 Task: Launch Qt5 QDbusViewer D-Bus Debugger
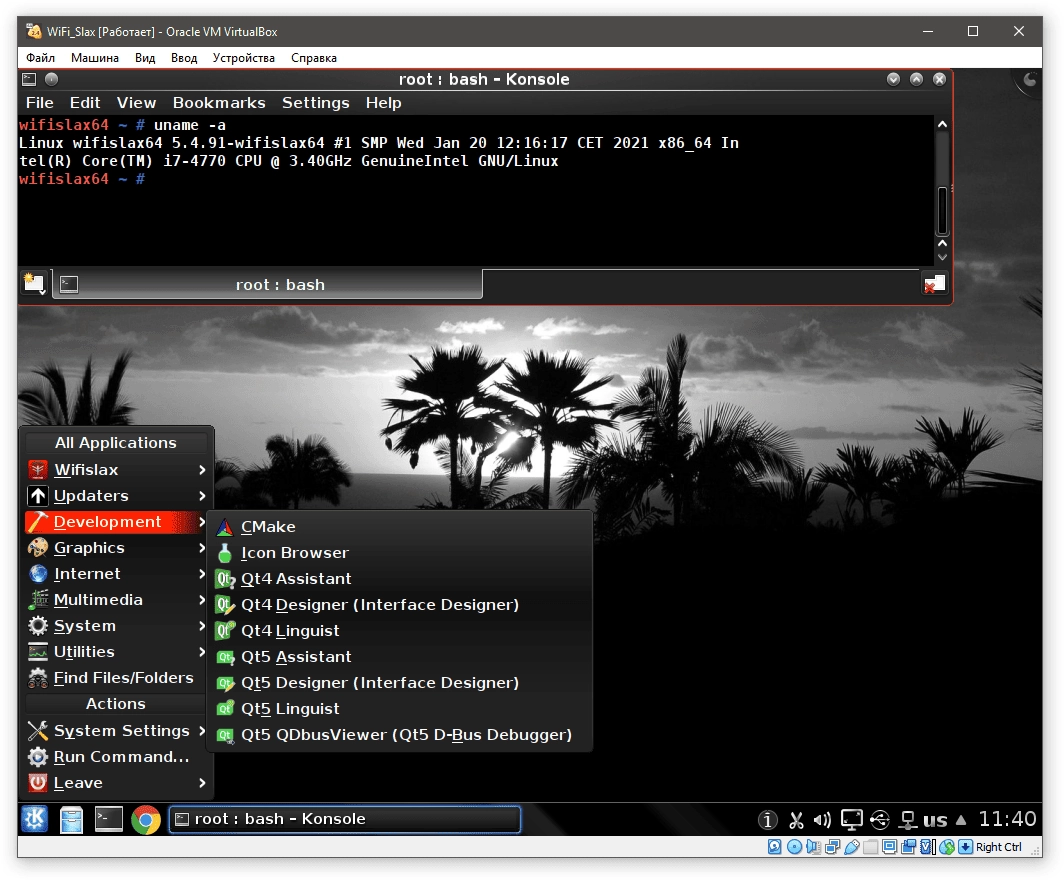(400, 735)
